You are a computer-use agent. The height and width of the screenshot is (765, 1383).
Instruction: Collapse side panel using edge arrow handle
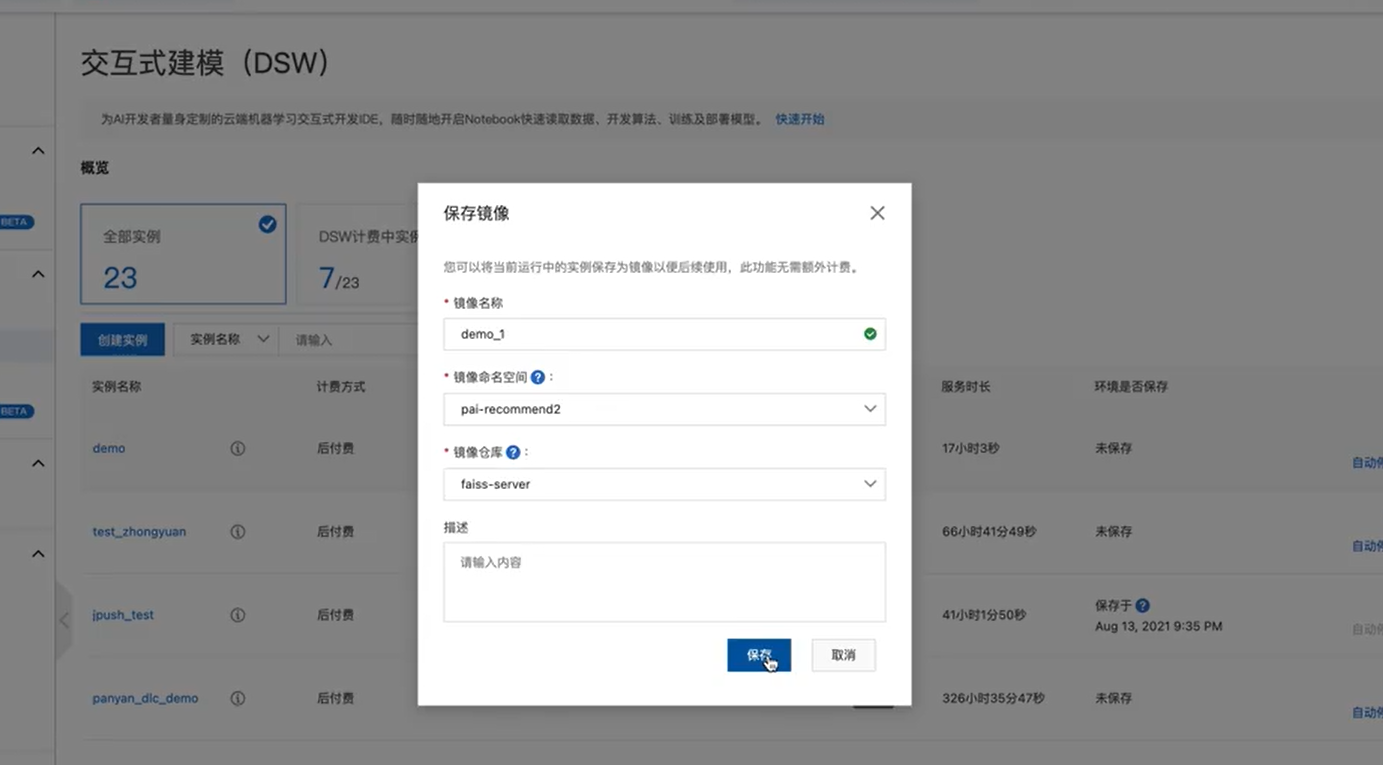click(x=63, y=620)
